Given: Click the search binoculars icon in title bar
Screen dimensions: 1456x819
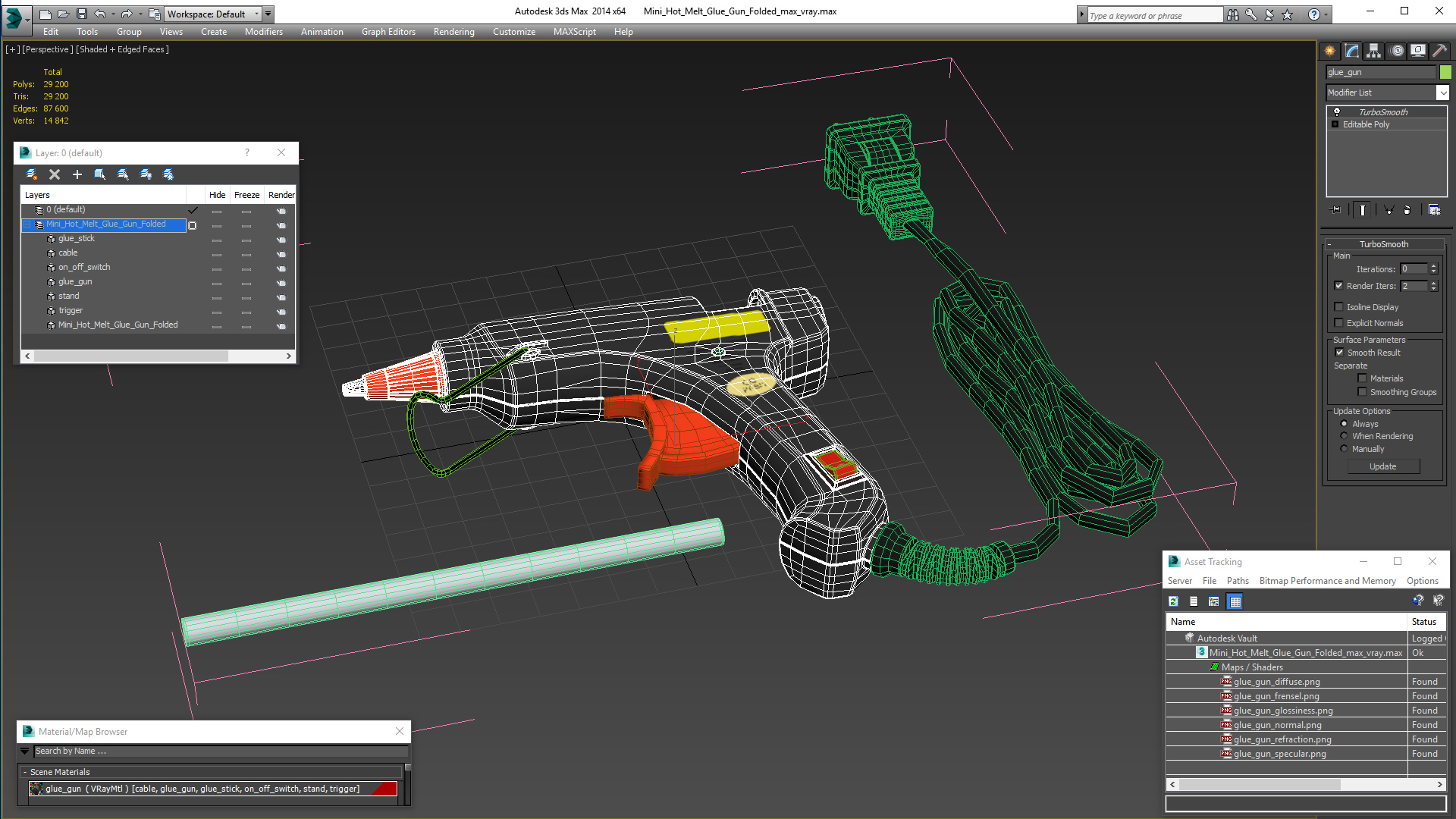Looking at the screenshot, I should click(x=1233, y=14).
